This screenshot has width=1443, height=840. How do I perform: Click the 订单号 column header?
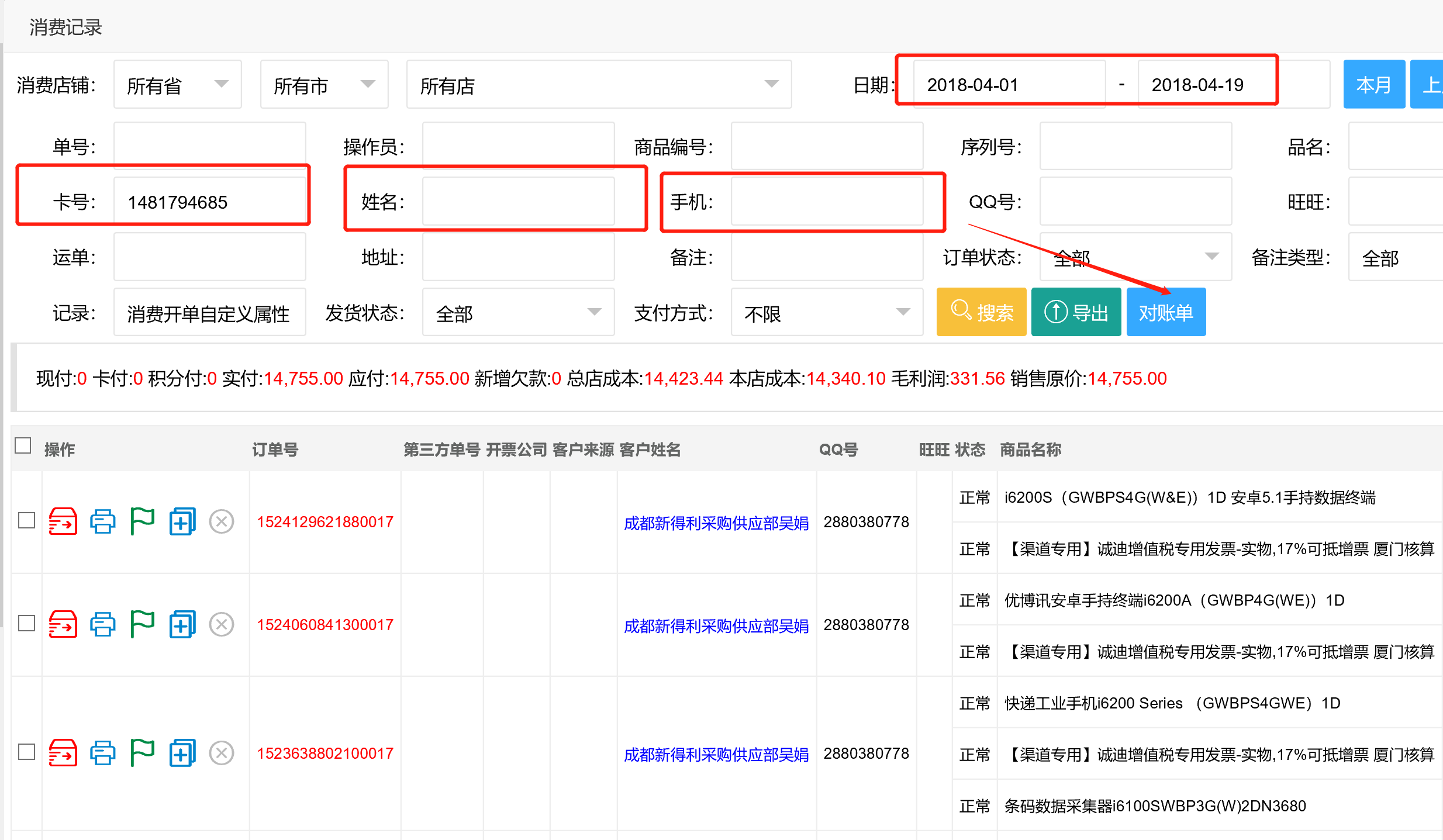pyautogui.click(x=275, y=450)
